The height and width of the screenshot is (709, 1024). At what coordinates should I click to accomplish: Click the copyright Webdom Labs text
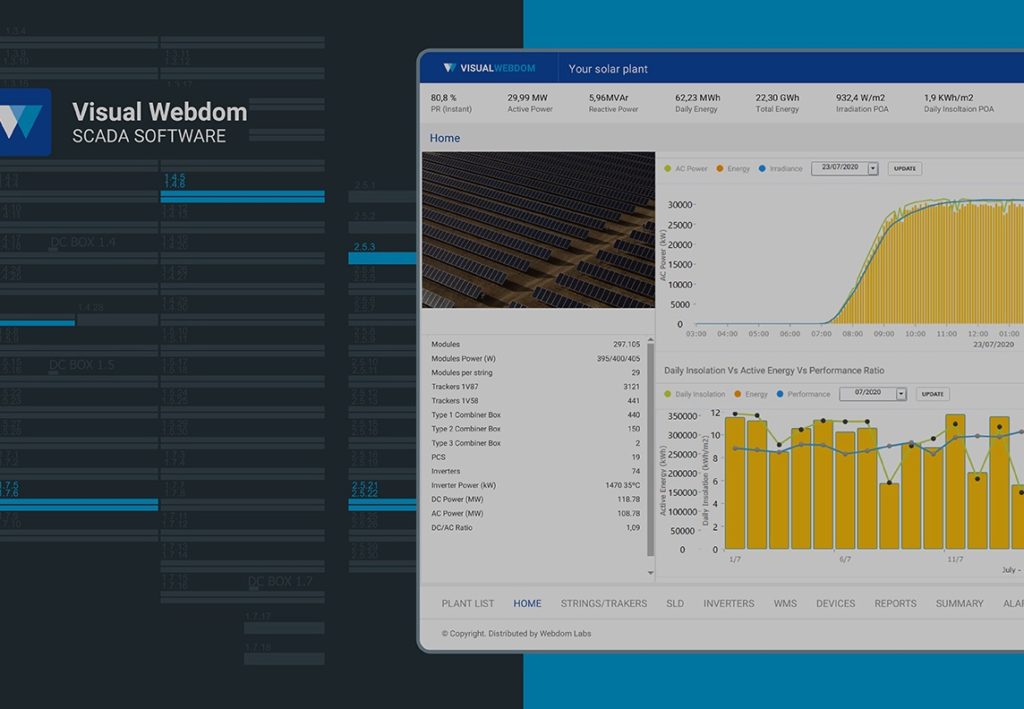[516, 633]
